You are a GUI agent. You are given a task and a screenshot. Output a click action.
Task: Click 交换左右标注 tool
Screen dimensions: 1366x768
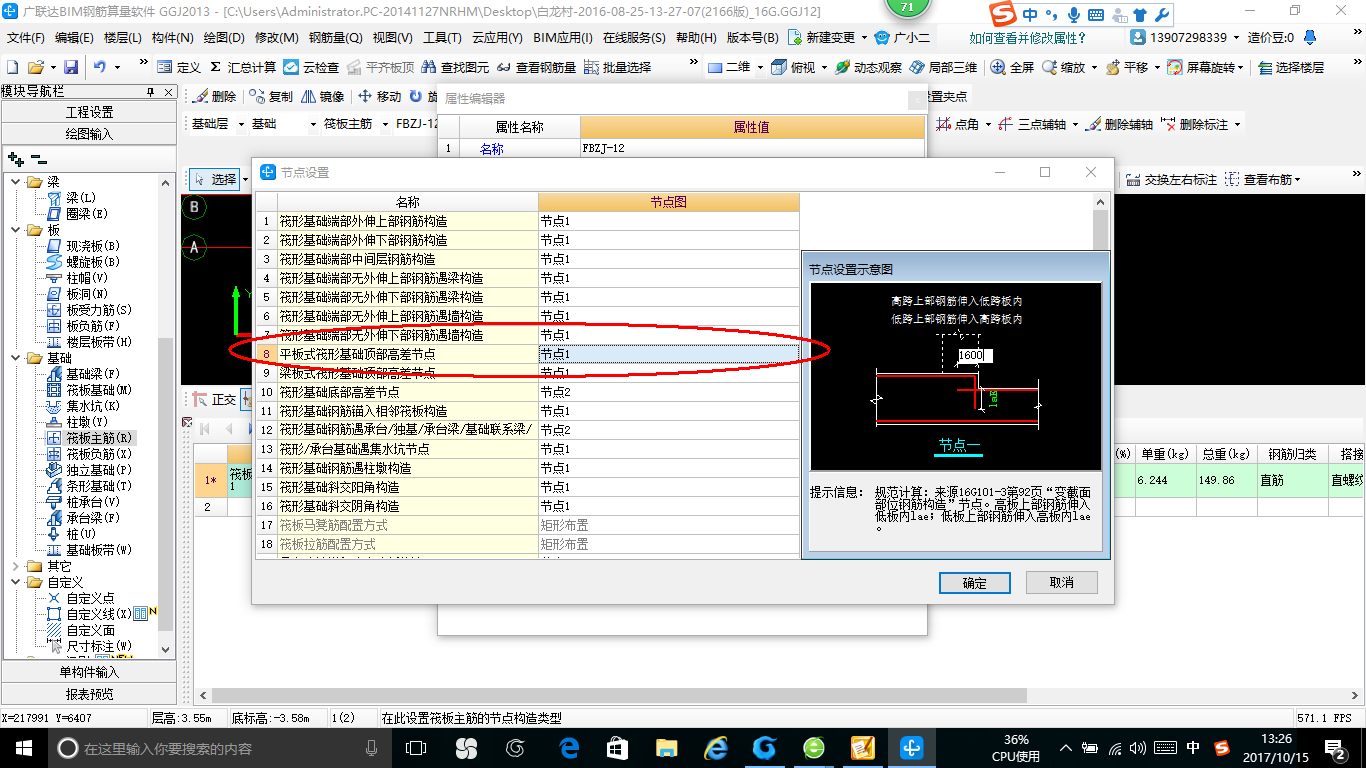pos(1171,180)
